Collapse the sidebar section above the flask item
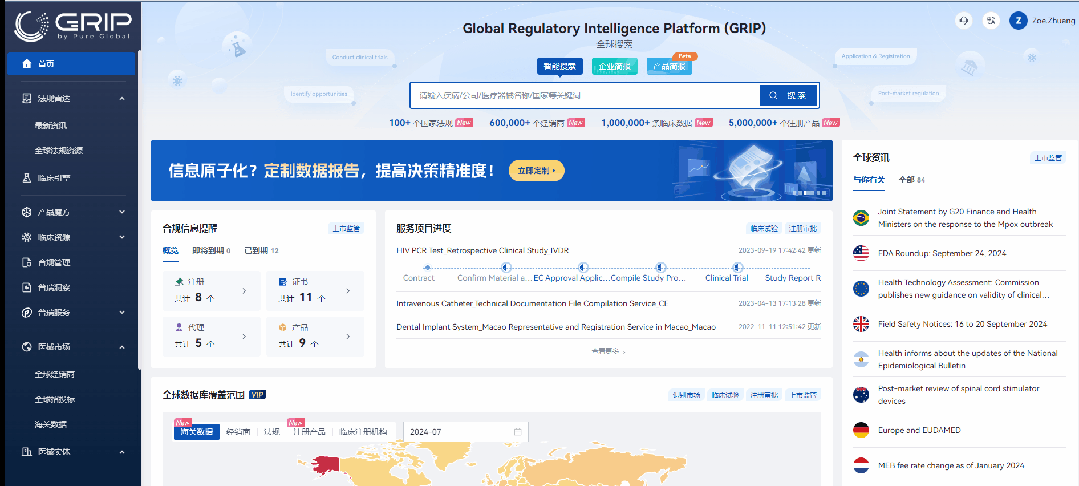The image size is (1079, 486). [122, 98]
